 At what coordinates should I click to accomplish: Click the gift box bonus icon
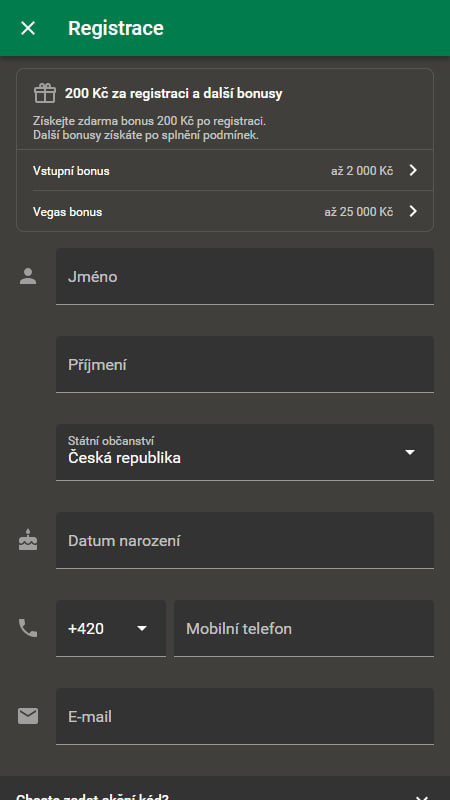pyautogui.click(x=45, y=93)
